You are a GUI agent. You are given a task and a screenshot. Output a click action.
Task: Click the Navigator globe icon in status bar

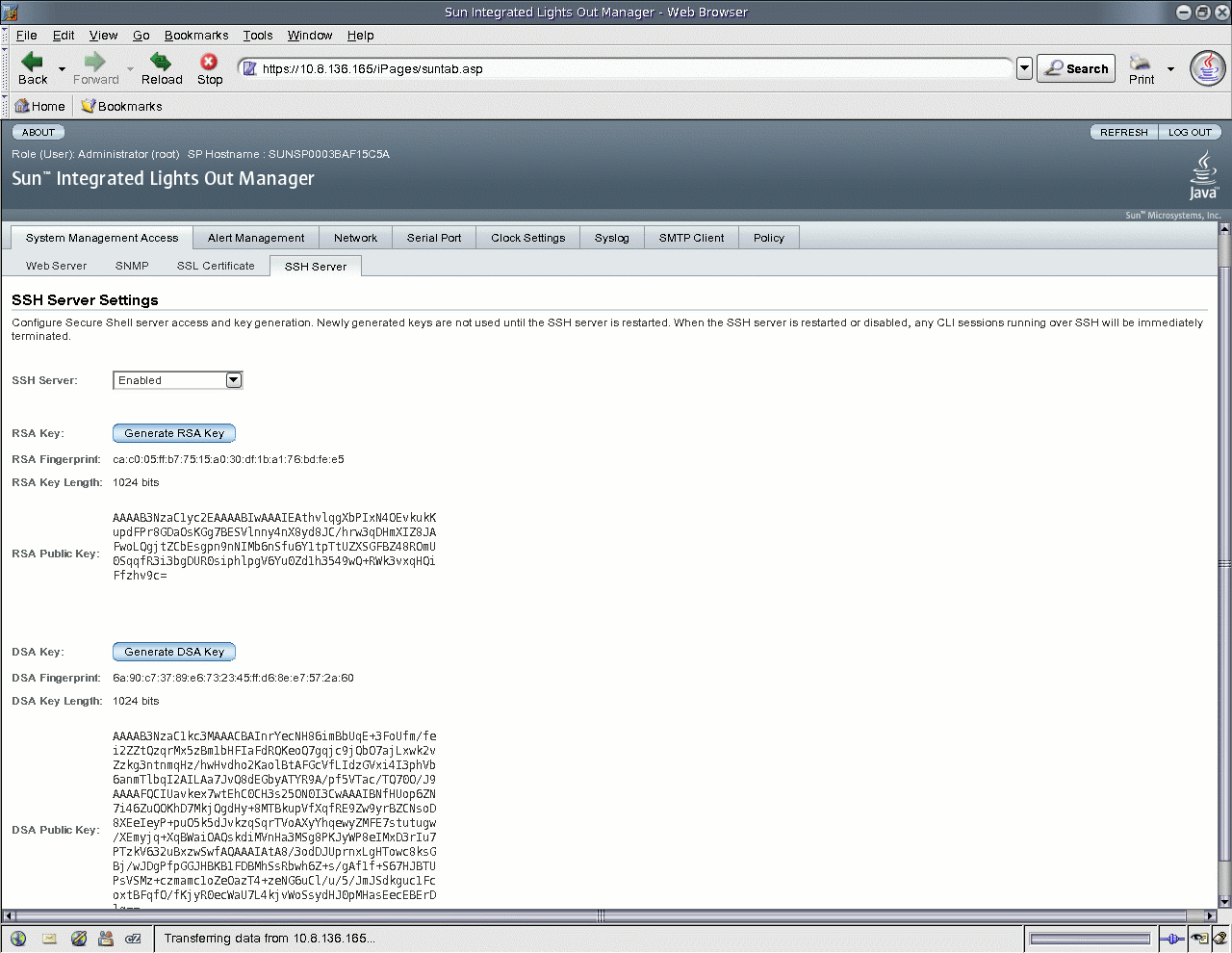pos(18,939)
